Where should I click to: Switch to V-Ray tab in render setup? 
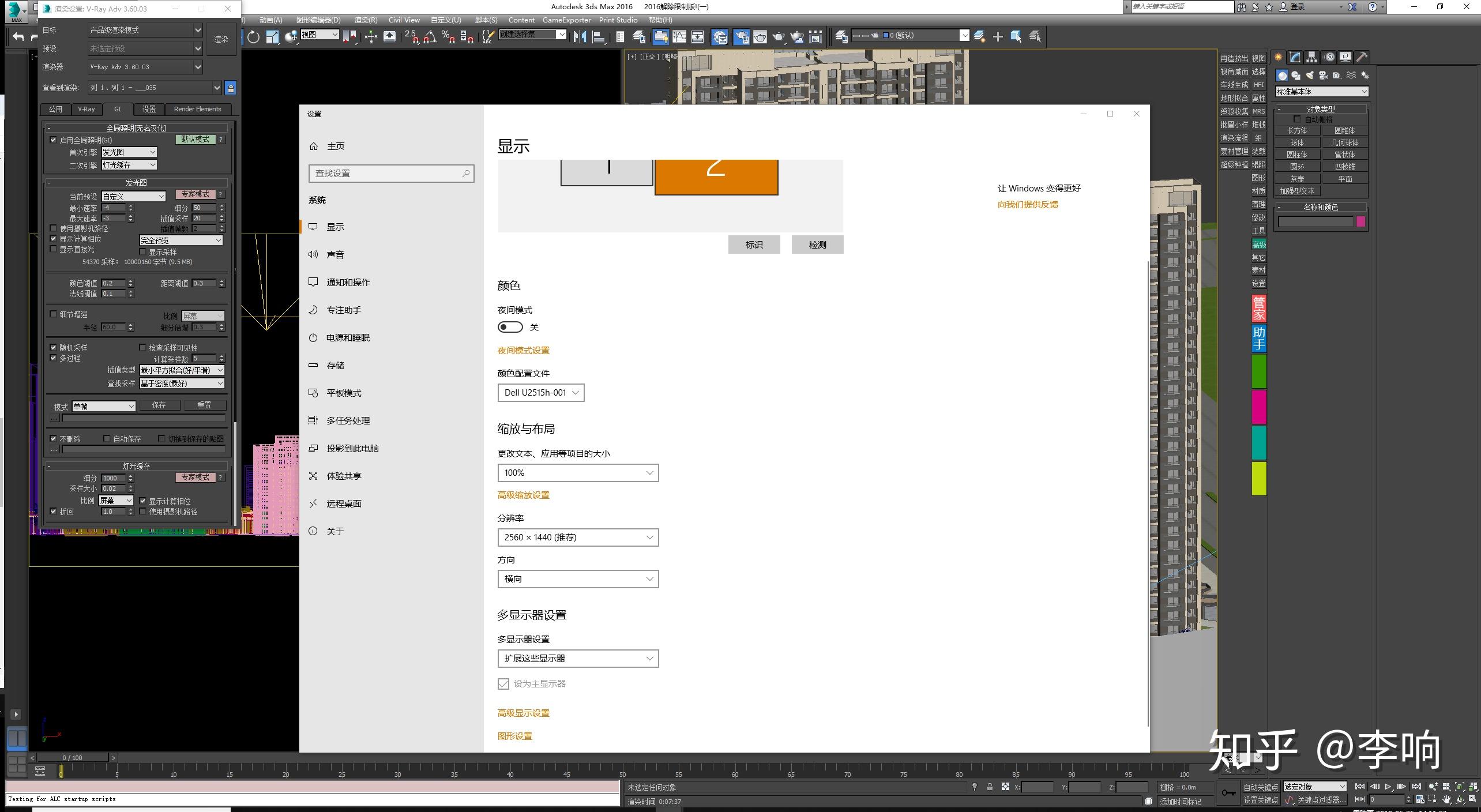(87, 109)
